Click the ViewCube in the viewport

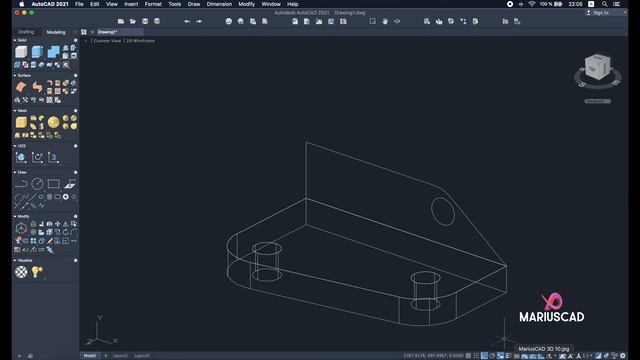(x=598, y=67)
